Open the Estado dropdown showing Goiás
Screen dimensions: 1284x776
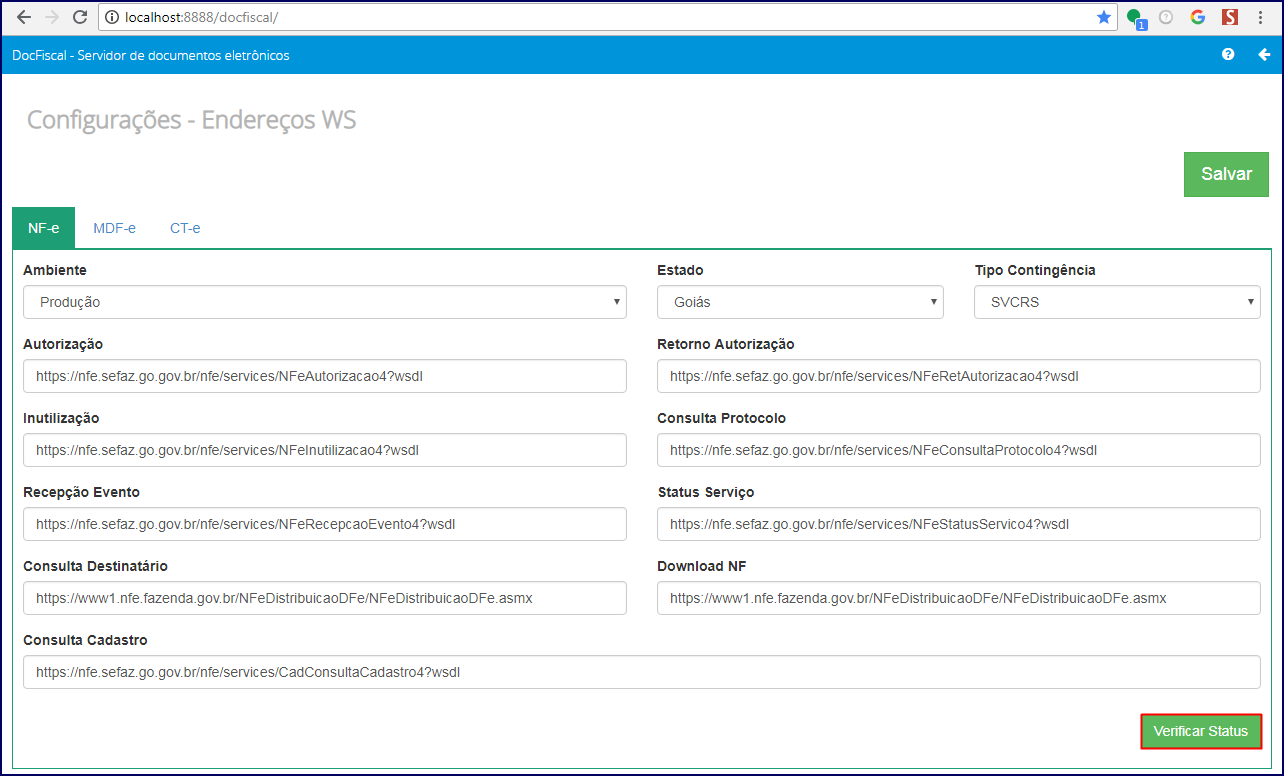click(800, 302)
